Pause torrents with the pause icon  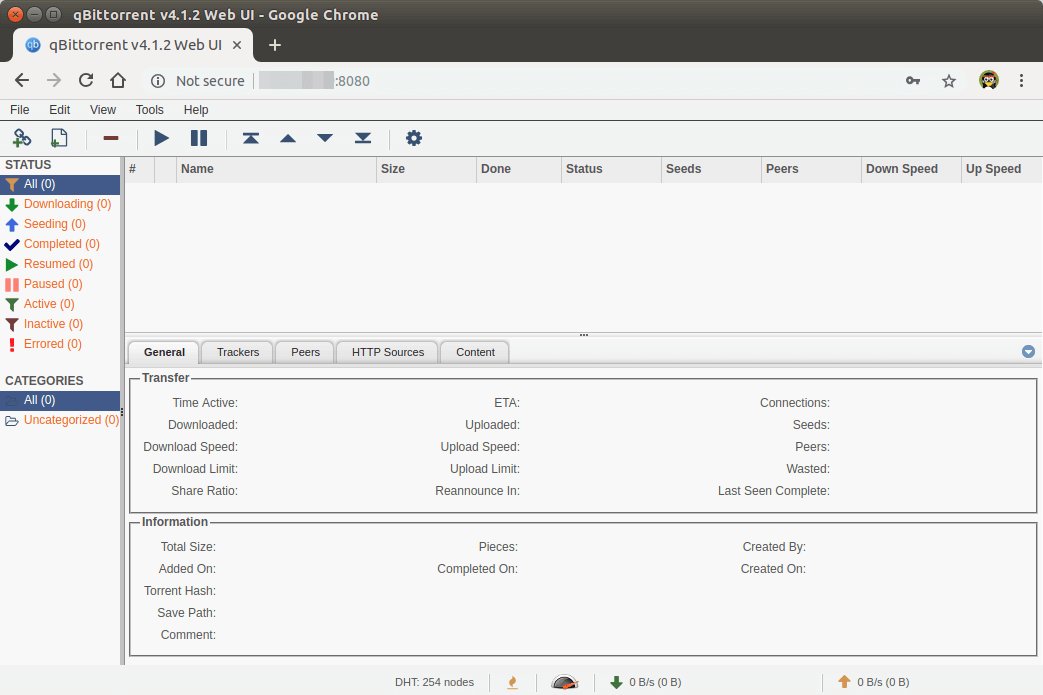pos(199,138)
